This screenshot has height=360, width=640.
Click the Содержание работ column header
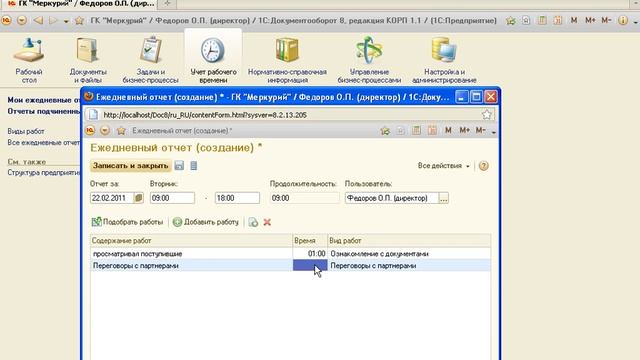pyautogui.click(x=191, y=241)
